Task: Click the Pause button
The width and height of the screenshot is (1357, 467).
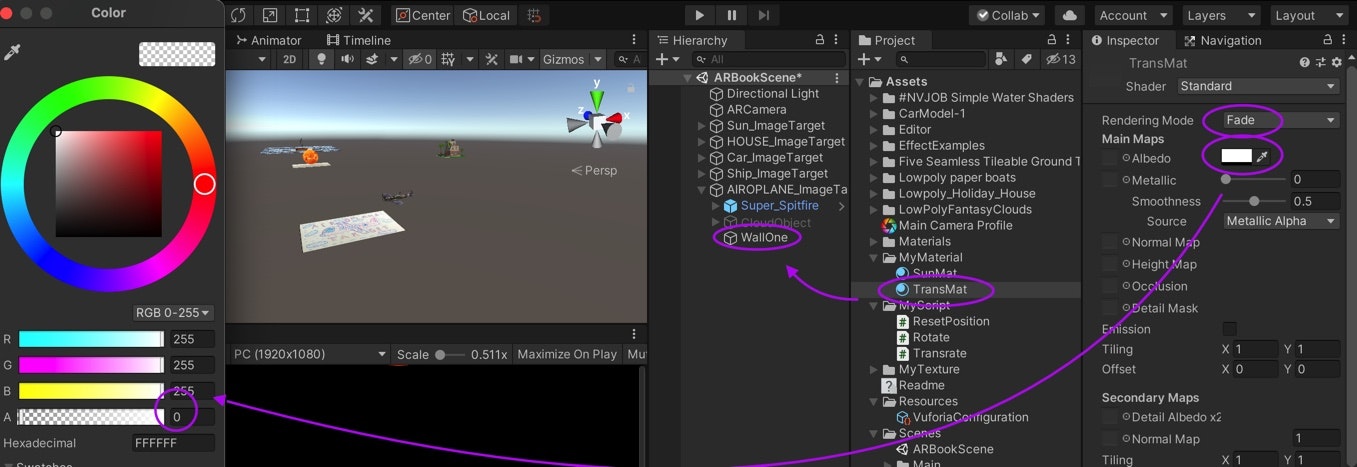Action: click(x=732, y=15)
